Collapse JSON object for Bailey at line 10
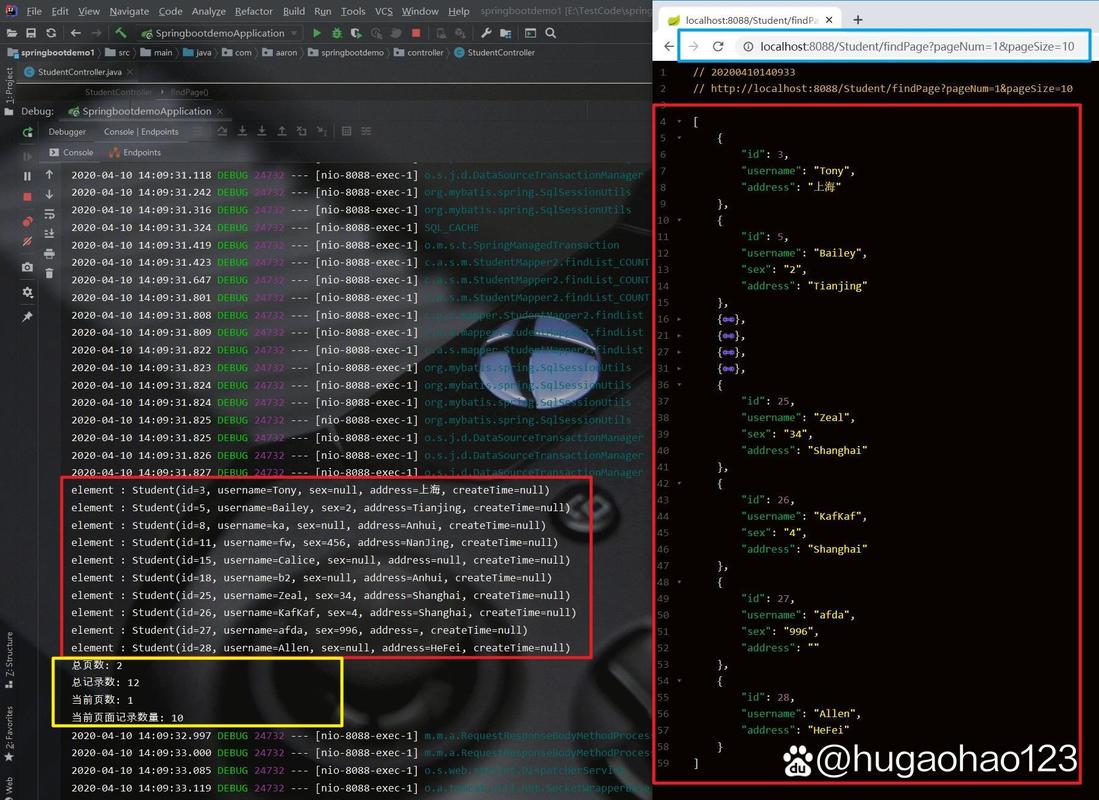Image resolution: width=1099 pixels, height=800 pixels. click(679, 220)
